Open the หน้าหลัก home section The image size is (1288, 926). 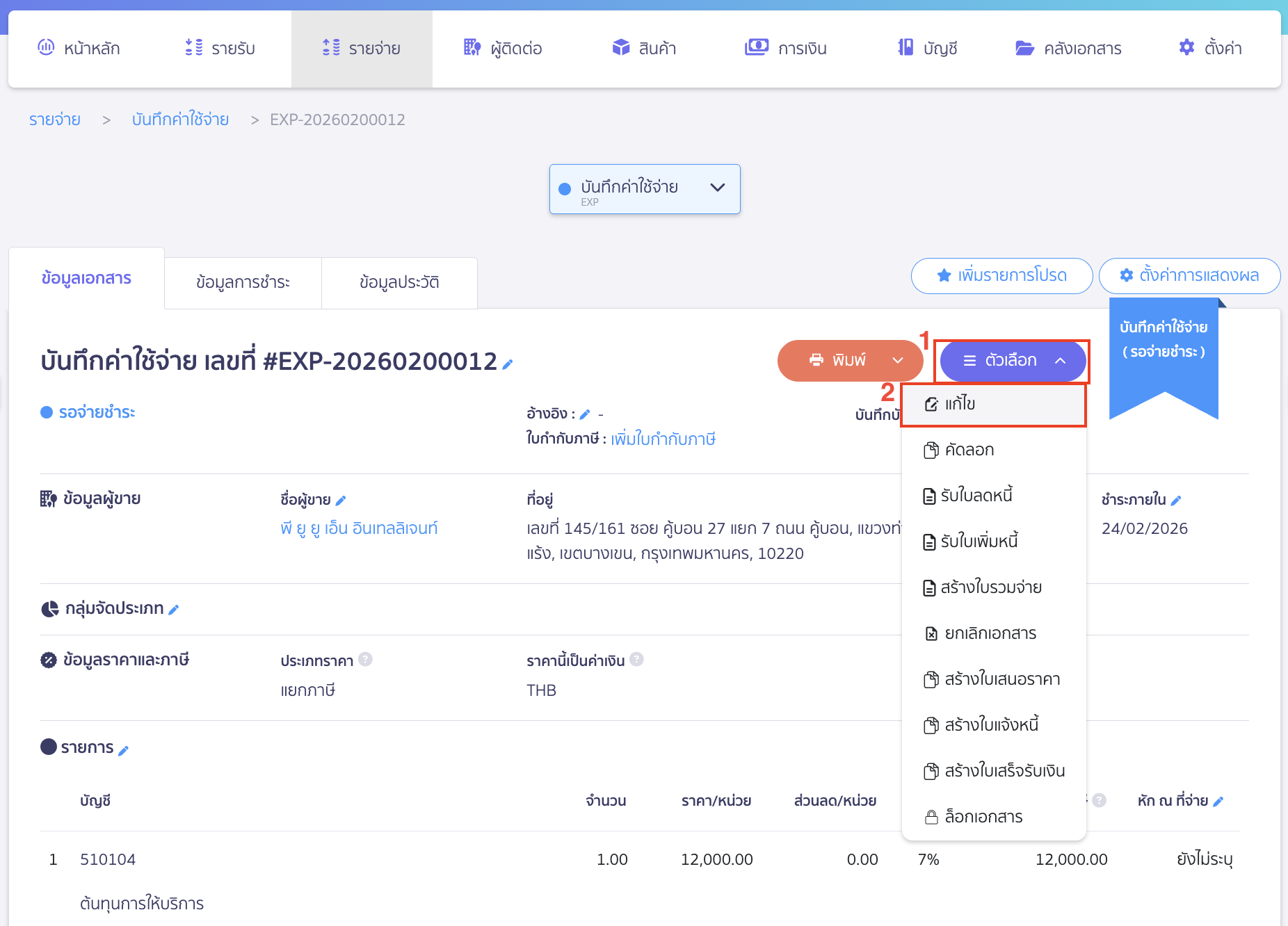click(x=90, y=48)
